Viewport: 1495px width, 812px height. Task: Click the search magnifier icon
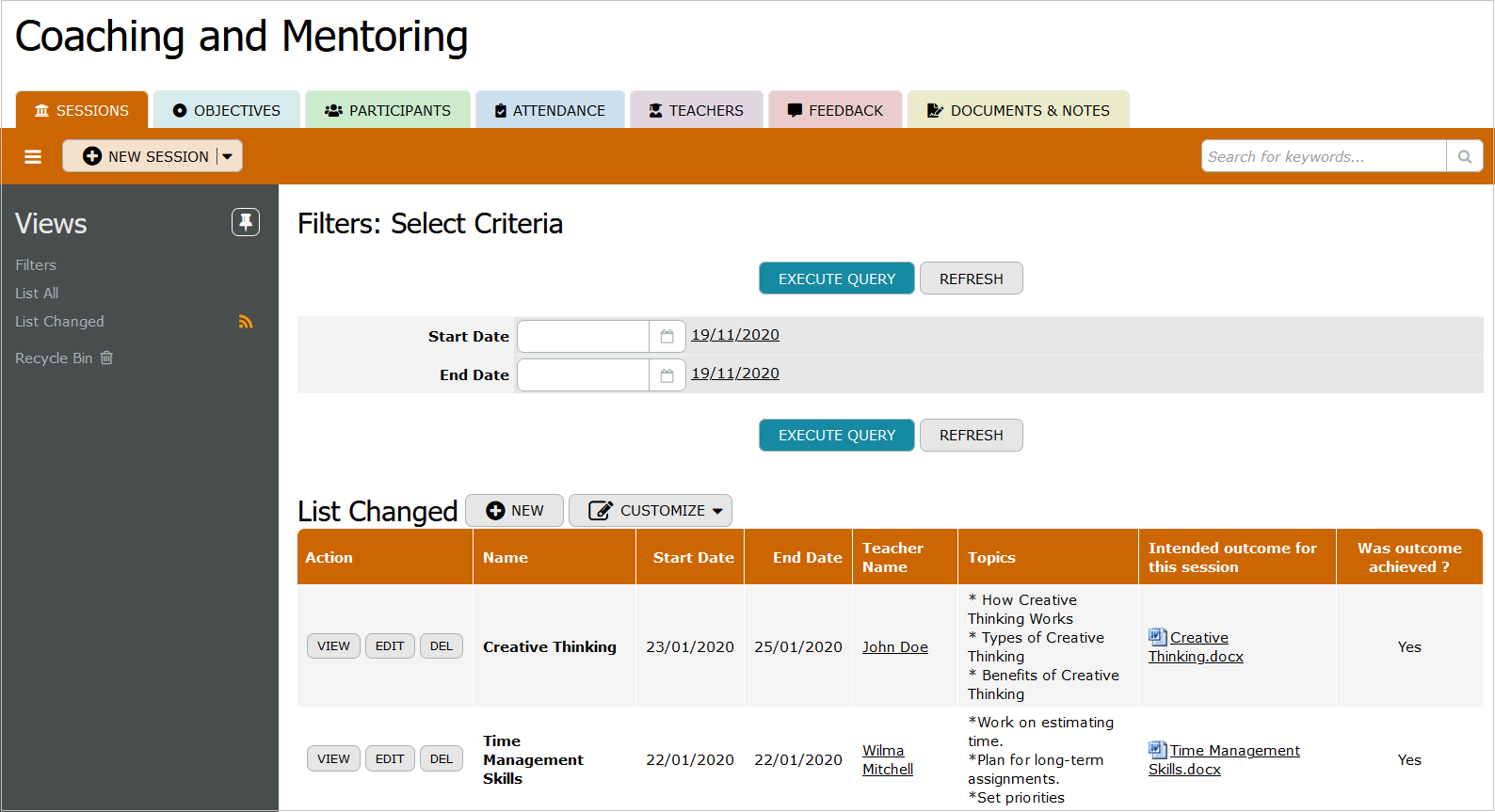(x=1464, y=156)
